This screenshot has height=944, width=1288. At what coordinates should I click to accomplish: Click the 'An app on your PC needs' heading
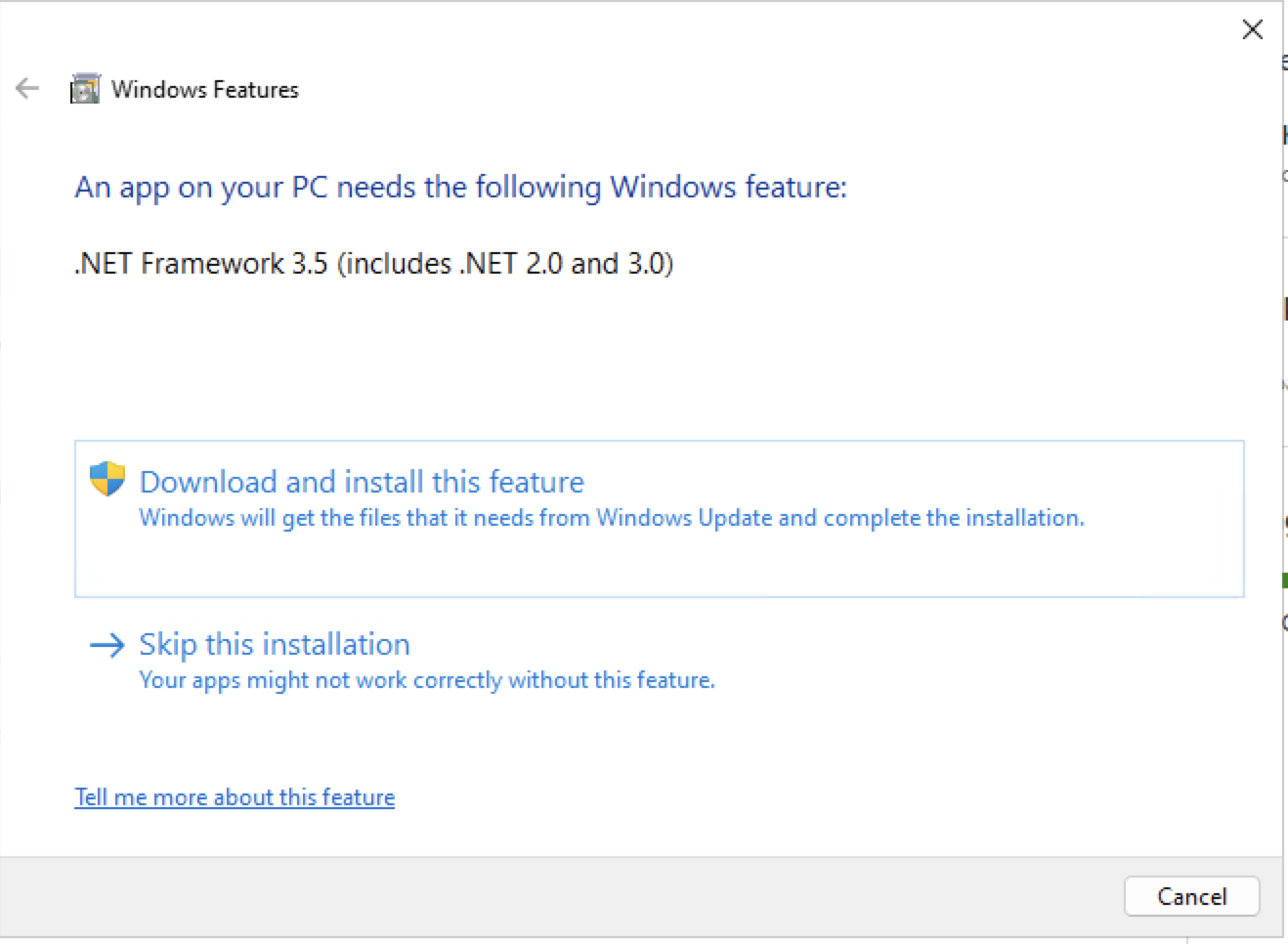[x=460, y=187]
